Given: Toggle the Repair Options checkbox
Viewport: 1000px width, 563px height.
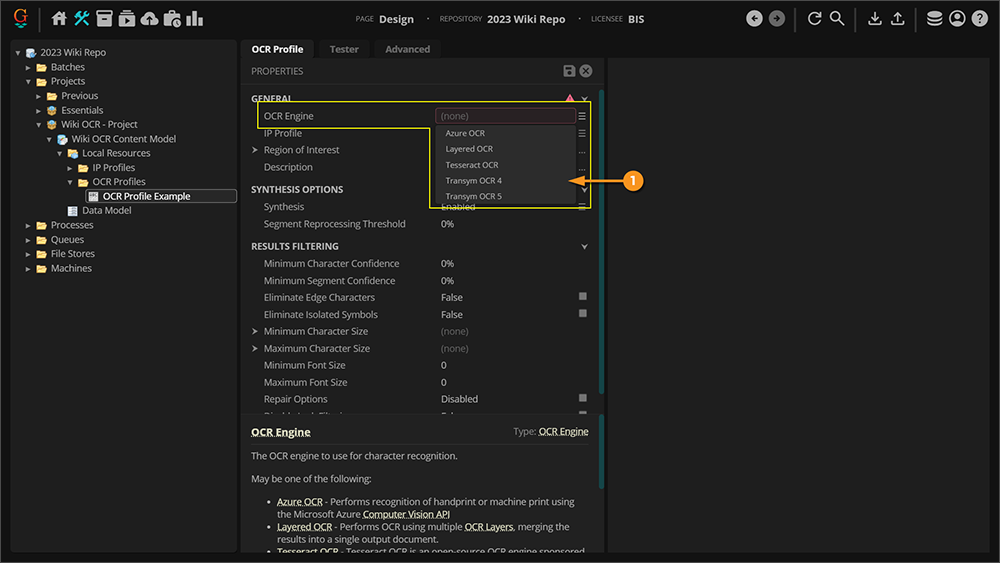Looking at the screenshot, I should 583,398.
